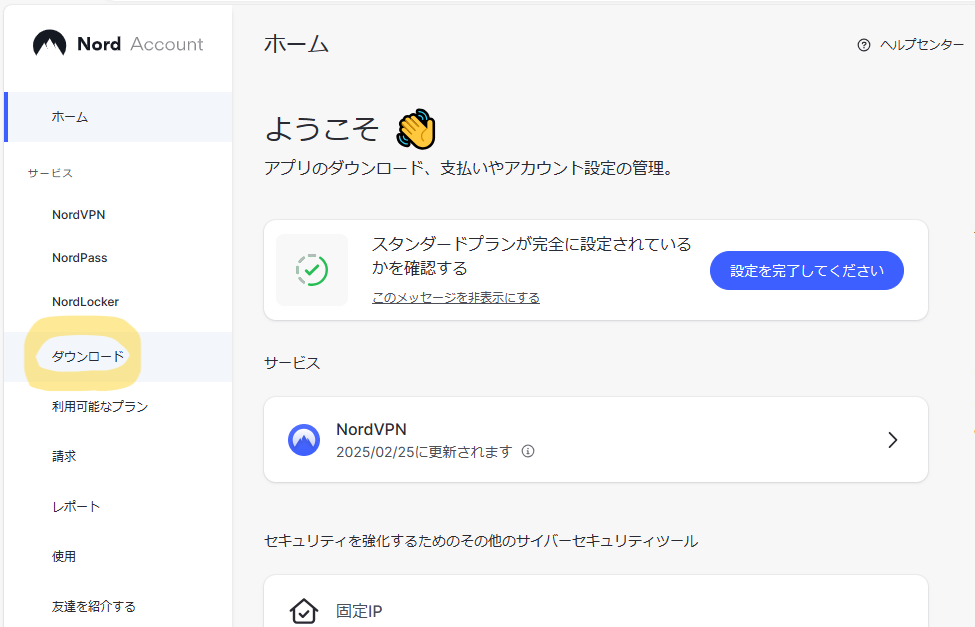This screenshot has width=975, height=627.
Task: Click info icon beside the renewal date
Action: pos(528,451)
